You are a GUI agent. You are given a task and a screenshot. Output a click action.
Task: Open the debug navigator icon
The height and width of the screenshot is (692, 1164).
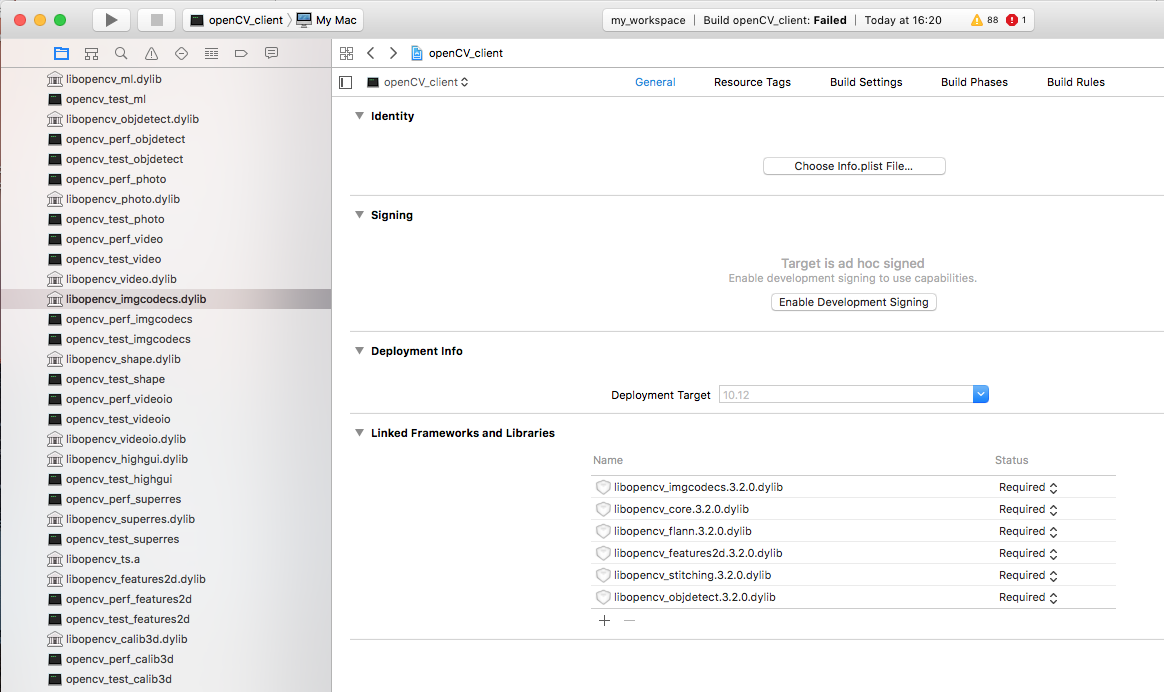(212, 53)
